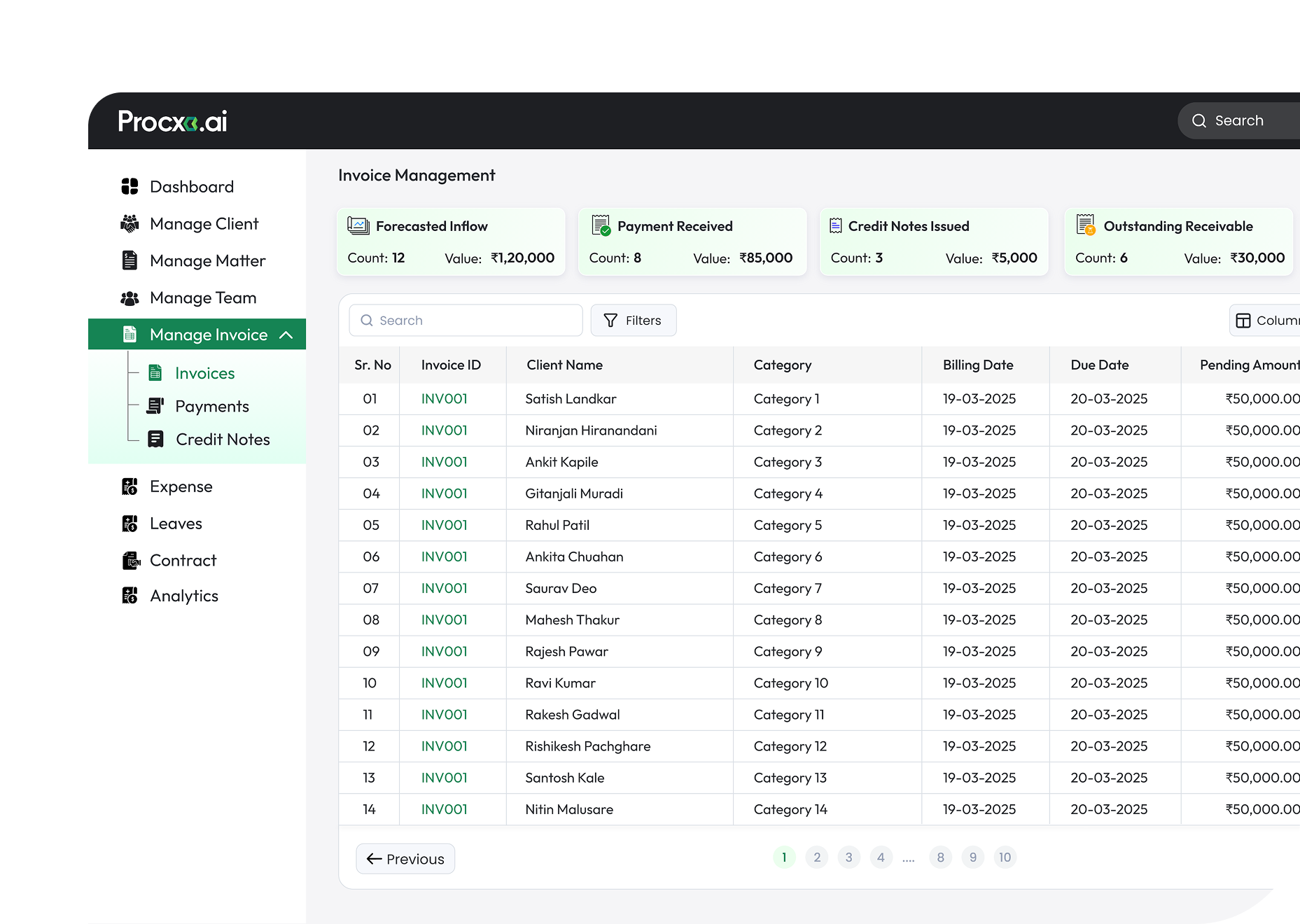Click the Analytics sidebar icon
This screenshot has height=924, width=1300.
[x=130, y=596]
